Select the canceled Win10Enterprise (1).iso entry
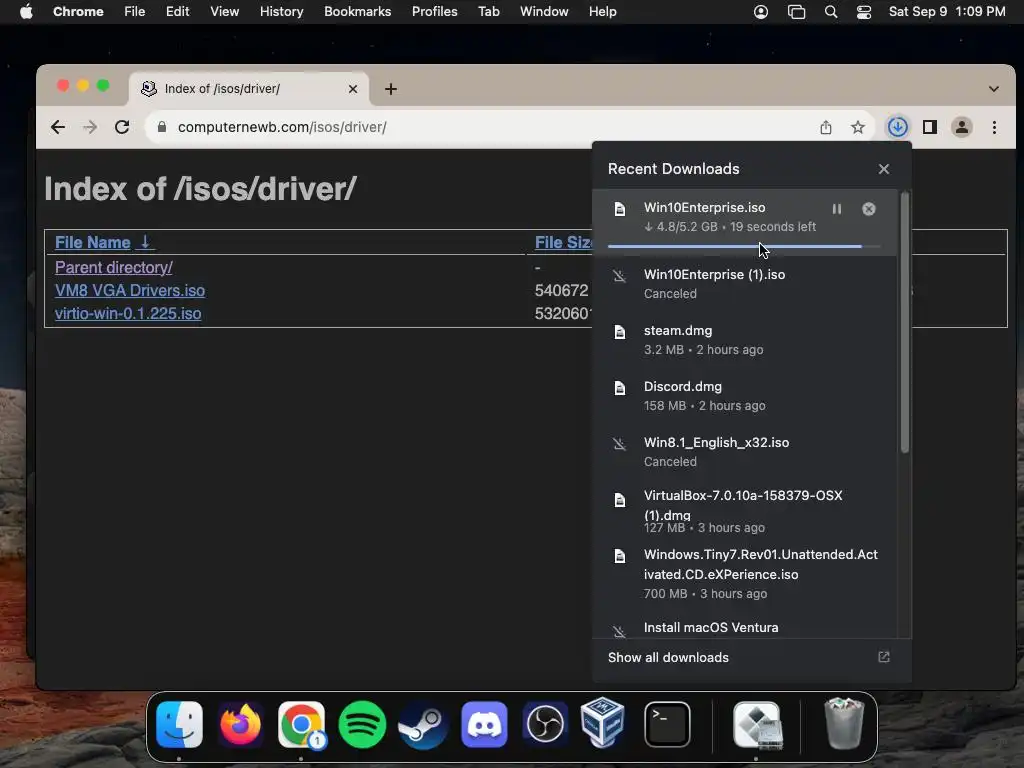 pyautogui.click(x=745, y=283)
